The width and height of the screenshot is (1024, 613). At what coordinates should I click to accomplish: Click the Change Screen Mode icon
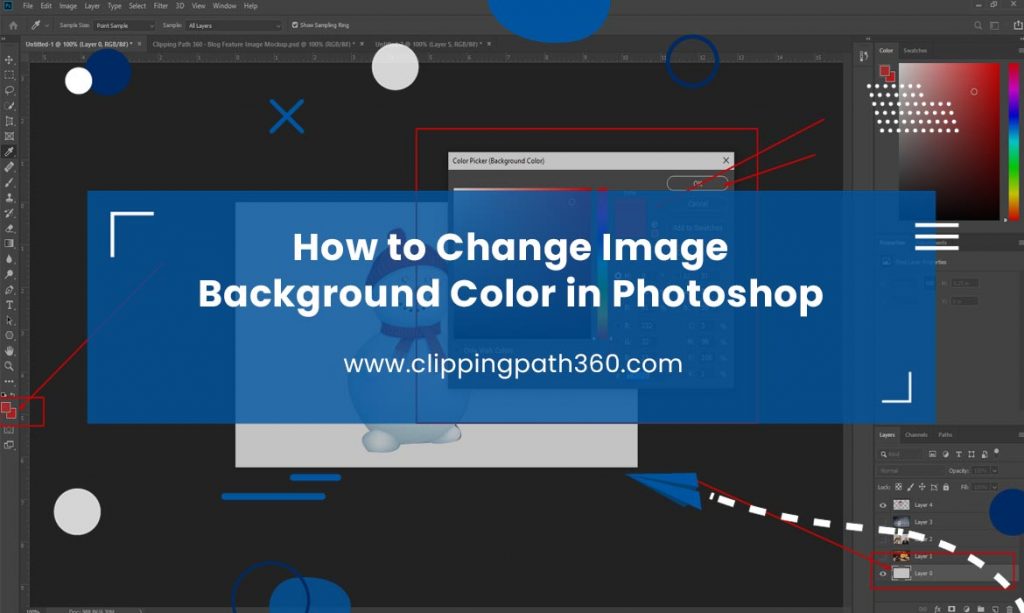pyautogui.click(x=8, y=445)
